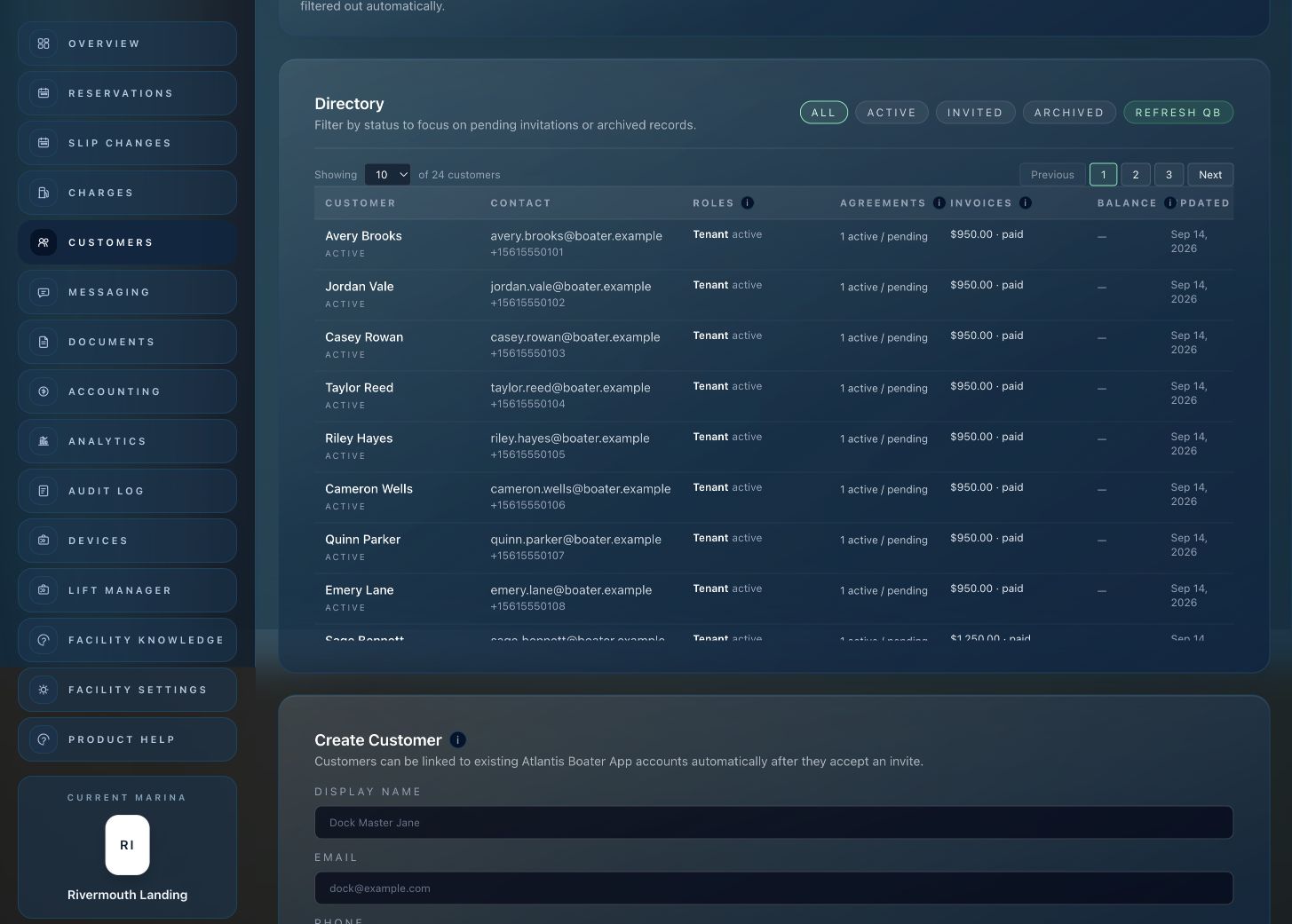Open the Overview sidebar icon

pos(44,43)
